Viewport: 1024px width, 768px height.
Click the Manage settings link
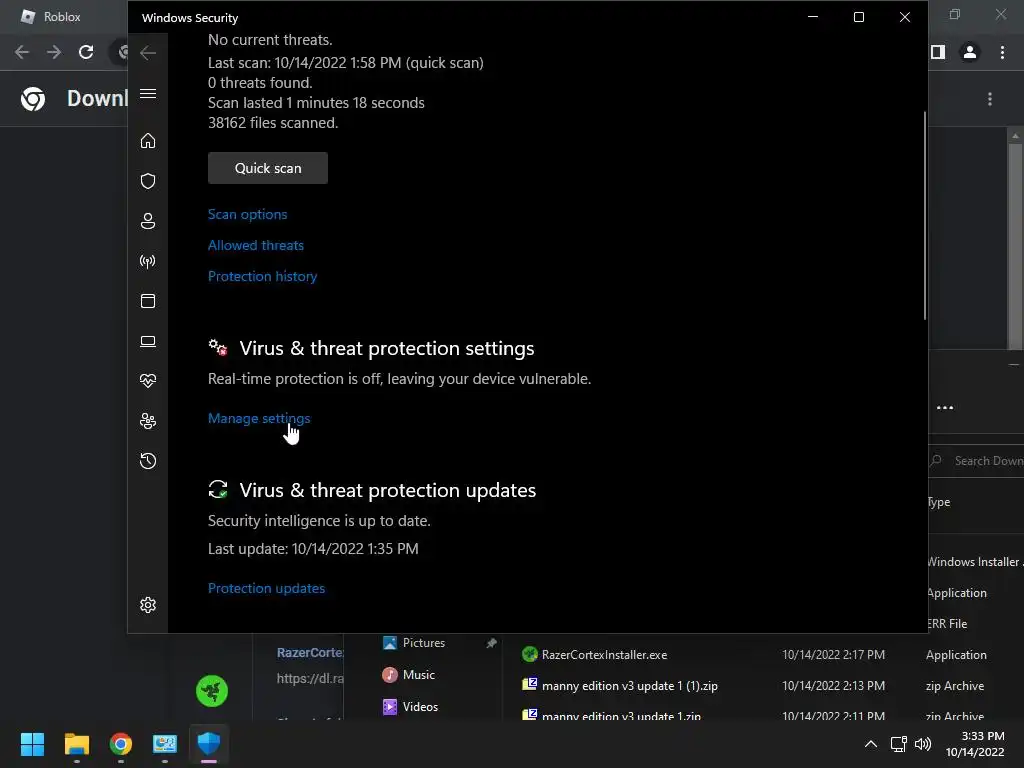(259, 418)
